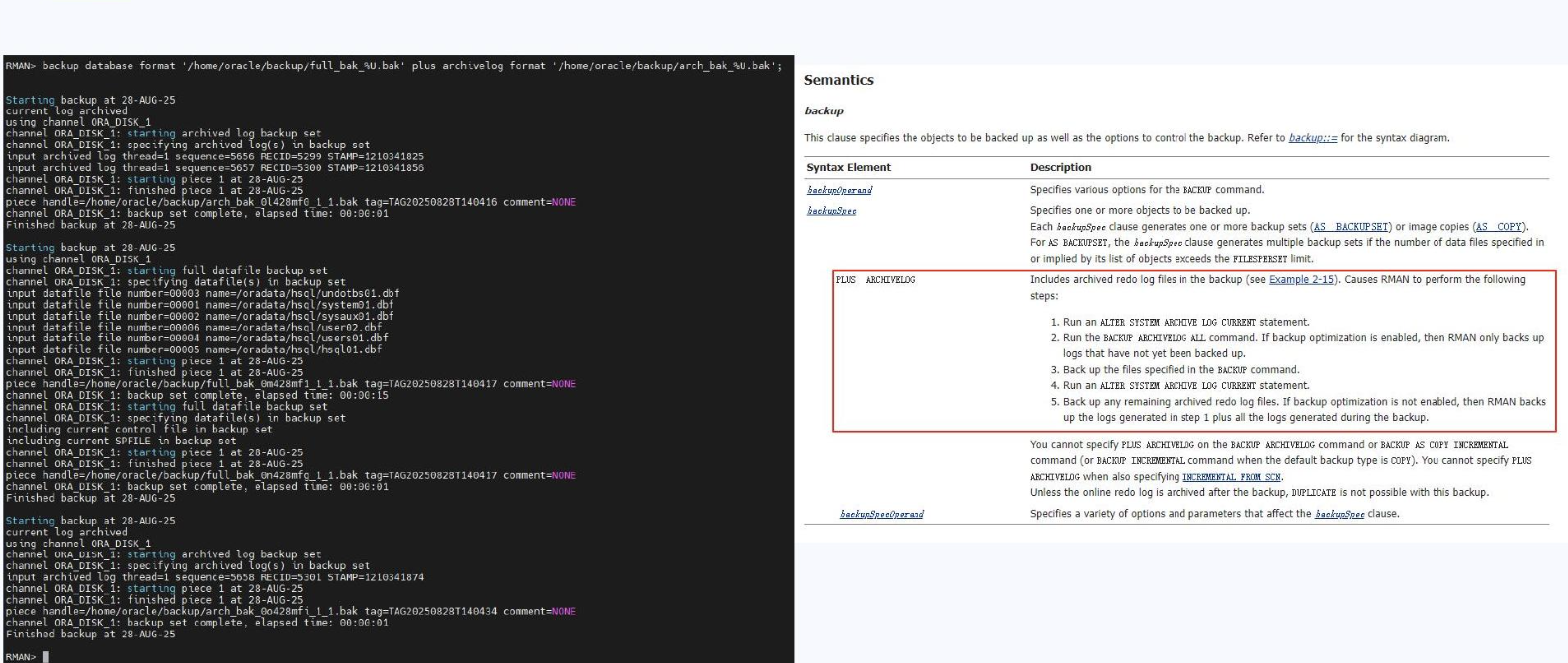Screen dimensions: 1568x663
Task: Follow the AS BACKUPSET link
Action: click(1352, 227)
